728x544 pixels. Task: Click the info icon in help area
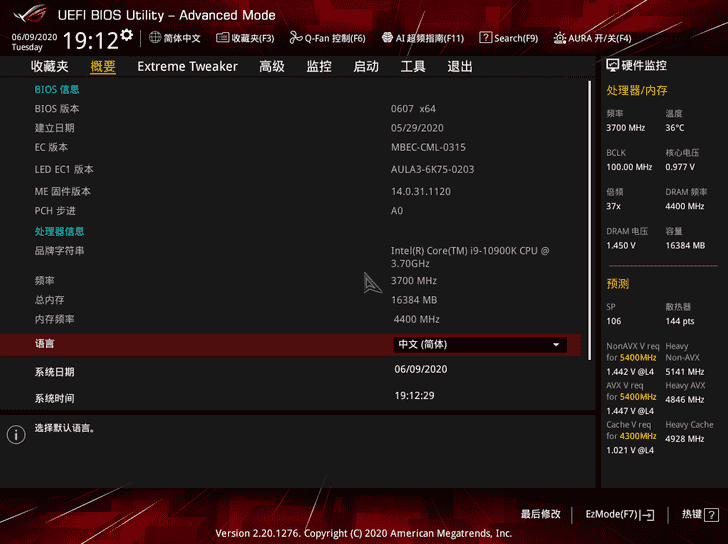click(x=16, y=434)
